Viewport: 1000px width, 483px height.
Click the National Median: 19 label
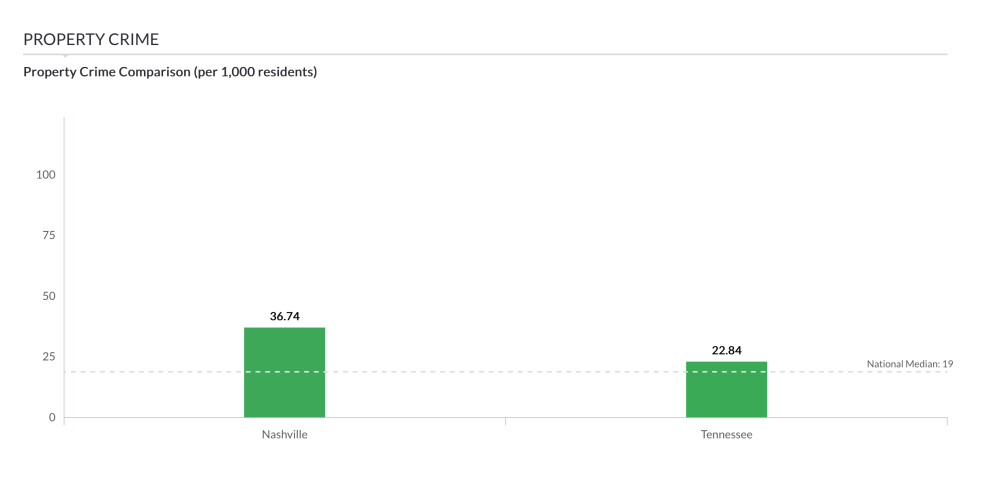pos(909,364)
